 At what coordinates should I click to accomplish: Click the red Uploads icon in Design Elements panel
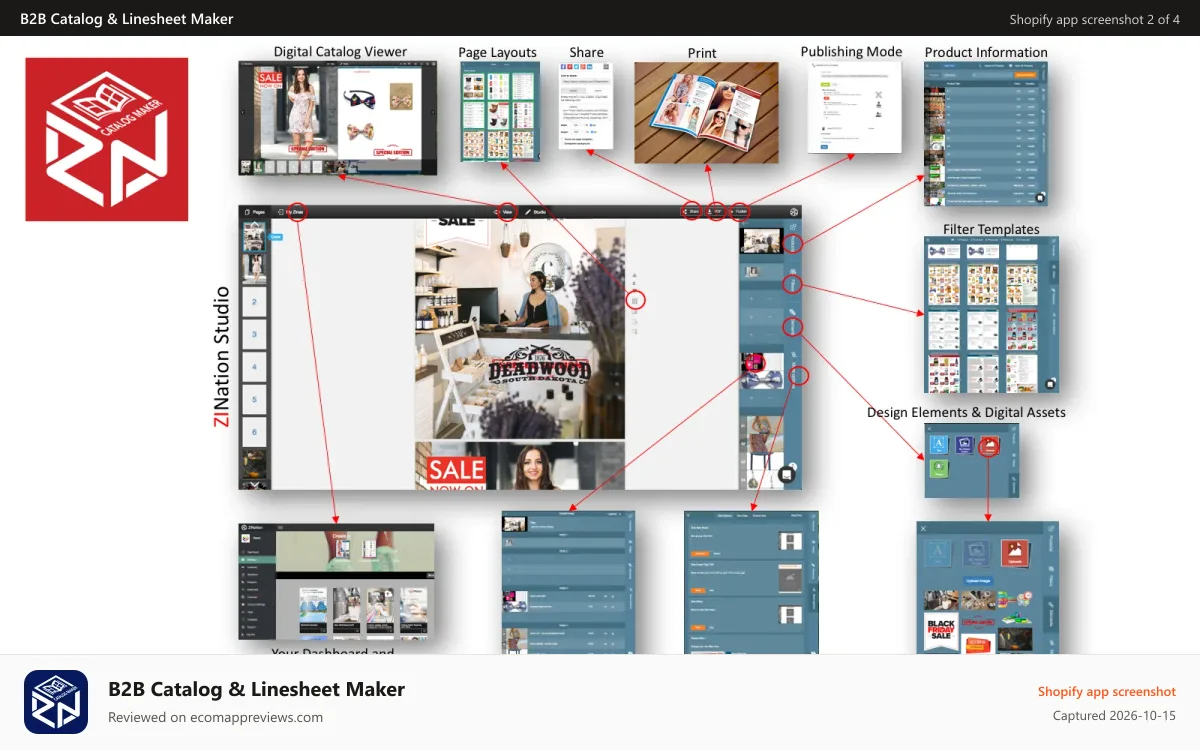(x=989, y=446)
